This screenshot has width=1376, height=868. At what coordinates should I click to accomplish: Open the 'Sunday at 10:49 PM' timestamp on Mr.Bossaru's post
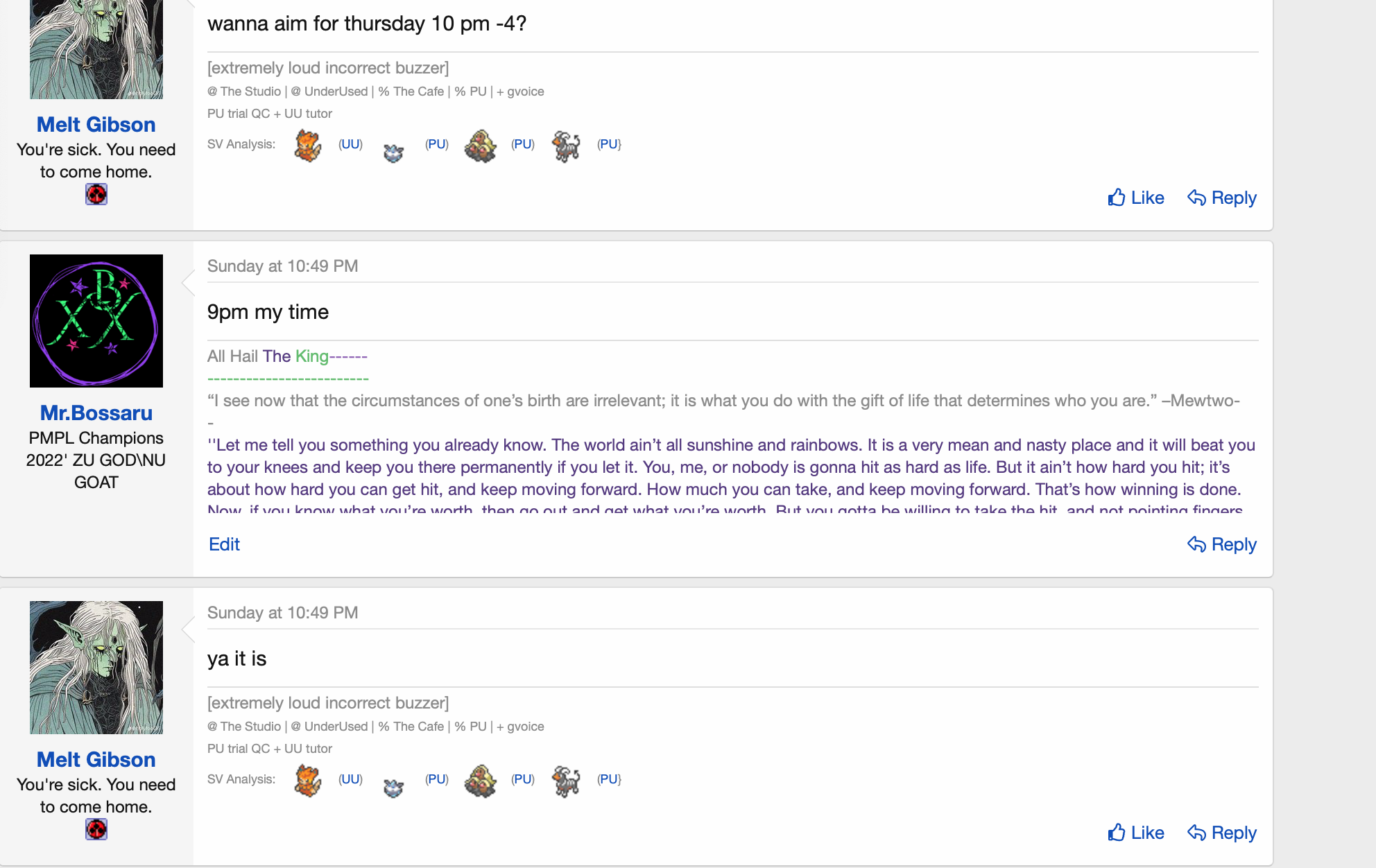click(282, 266)
